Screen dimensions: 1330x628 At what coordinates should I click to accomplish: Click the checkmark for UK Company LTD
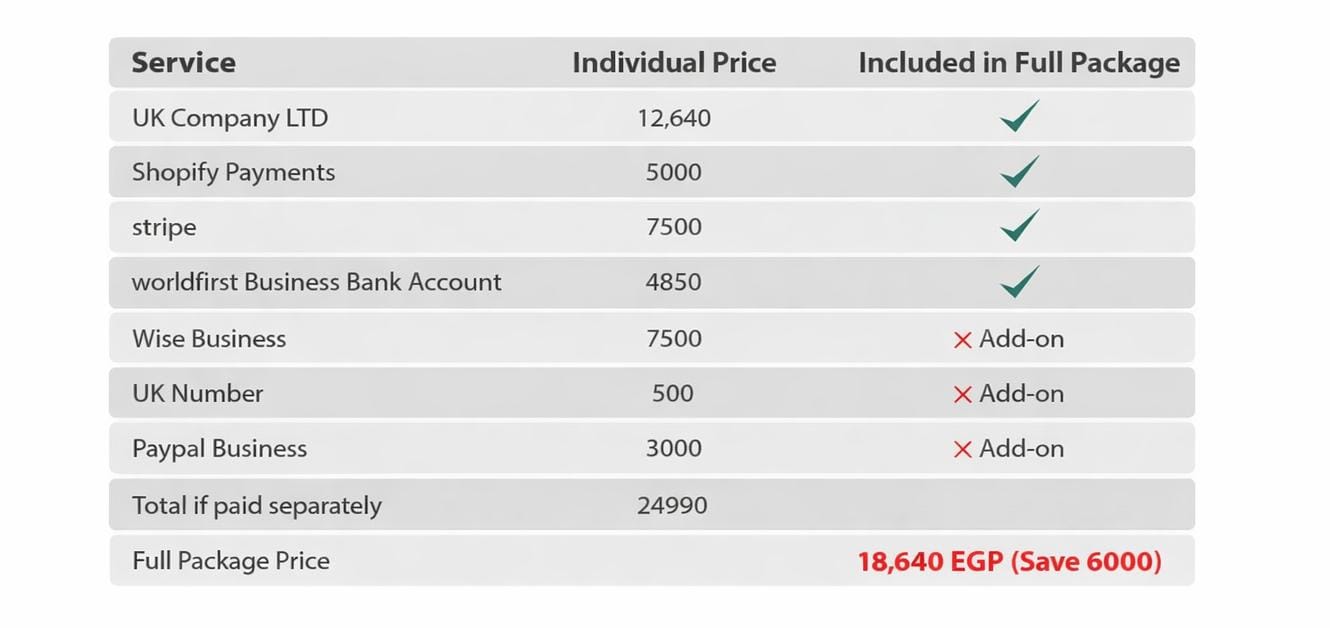pyautogui.click(x=1019, y=116)
